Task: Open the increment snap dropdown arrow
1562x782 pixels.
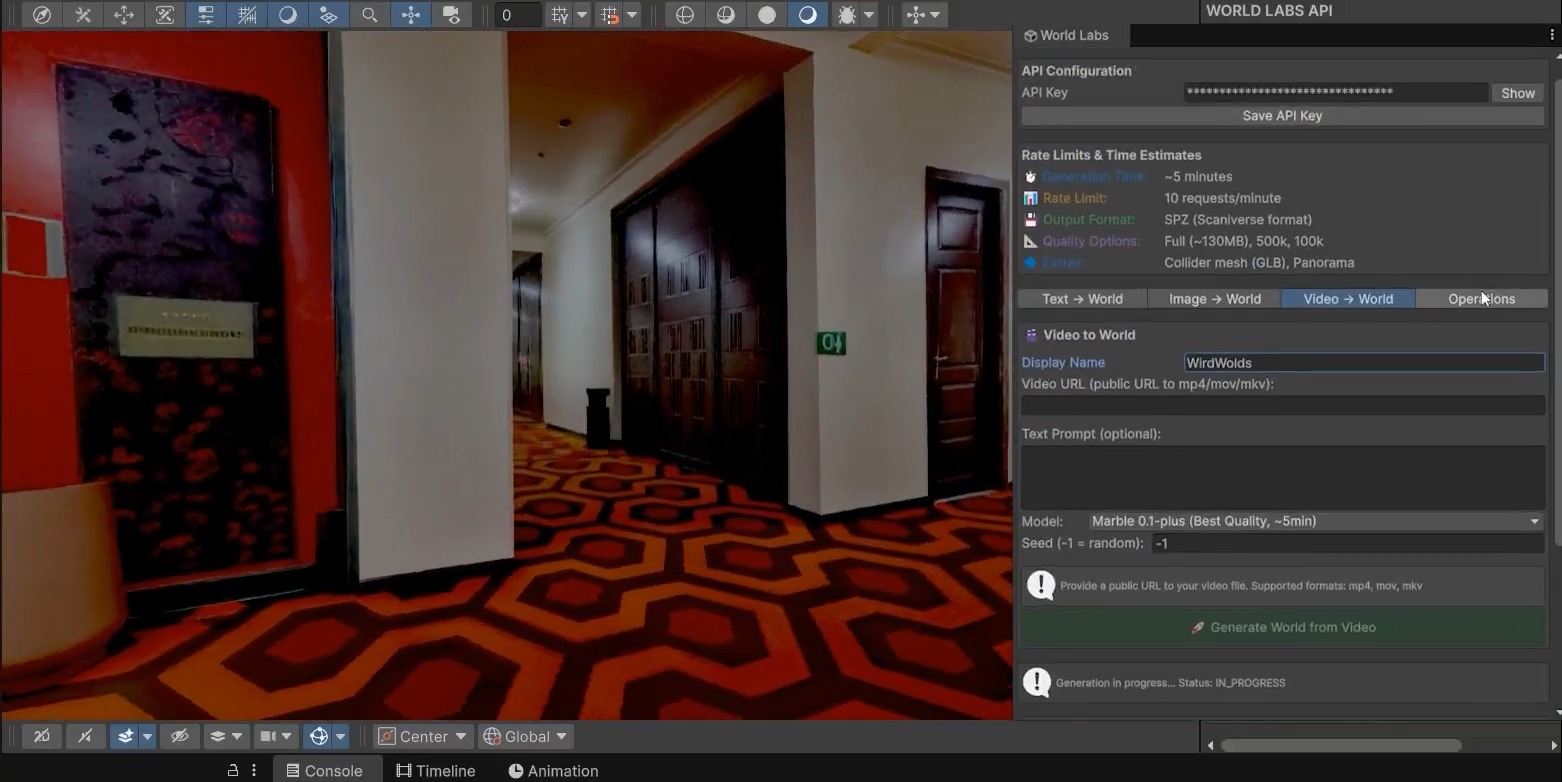Action: 632,15
